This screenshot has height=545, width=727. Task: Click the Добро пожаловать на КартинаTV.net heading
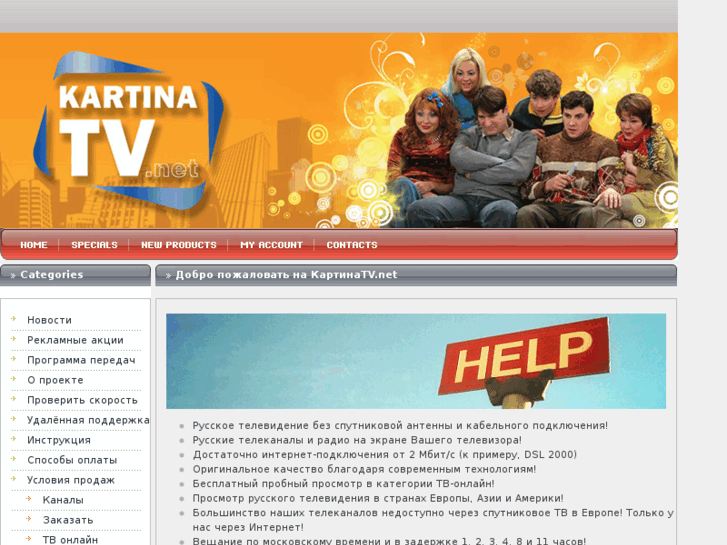click(286, 275)
